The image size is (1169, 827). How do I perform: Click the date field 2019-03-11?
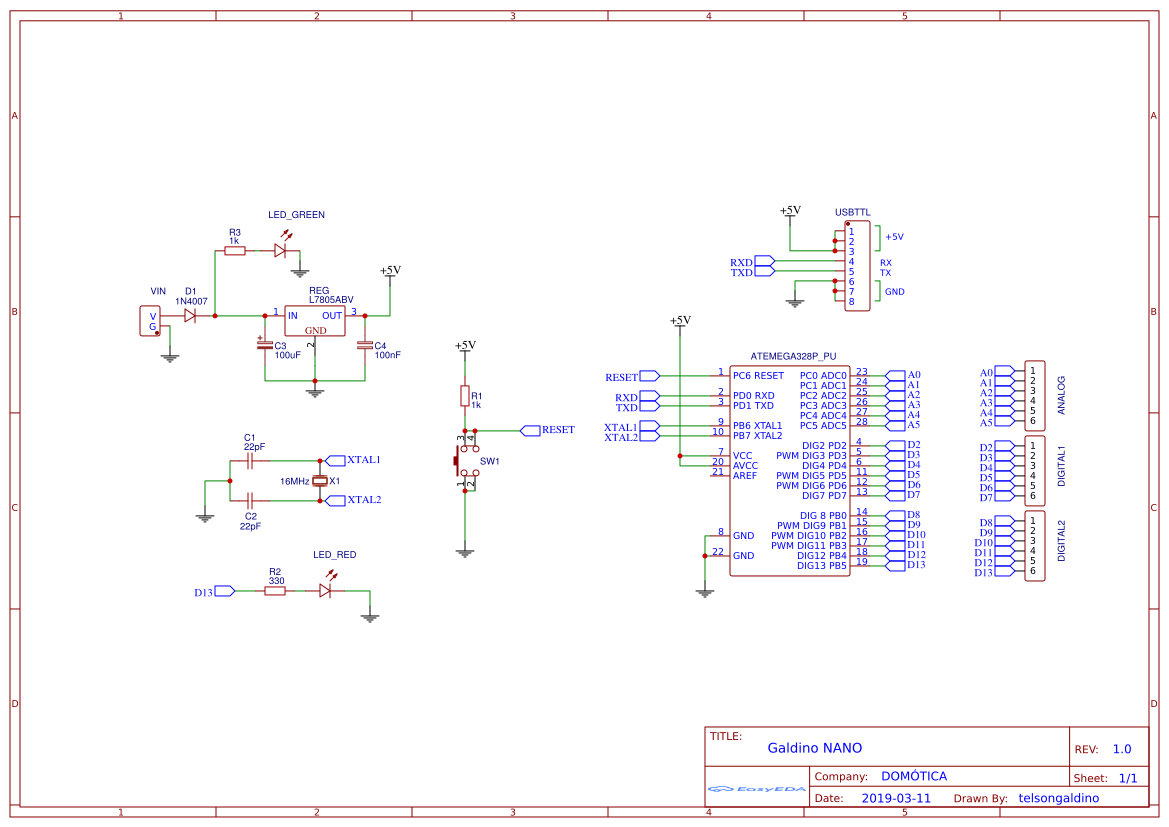(x=896, y=798)
